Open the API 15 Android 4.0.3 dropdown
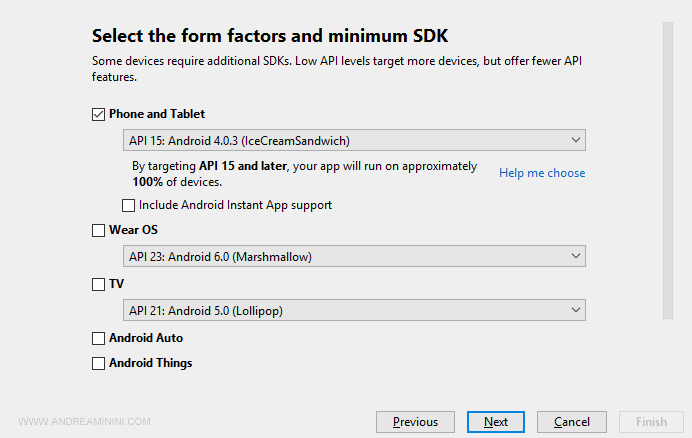Image resolution: width=692 pixels, height=438 pixels. point(354,140)
